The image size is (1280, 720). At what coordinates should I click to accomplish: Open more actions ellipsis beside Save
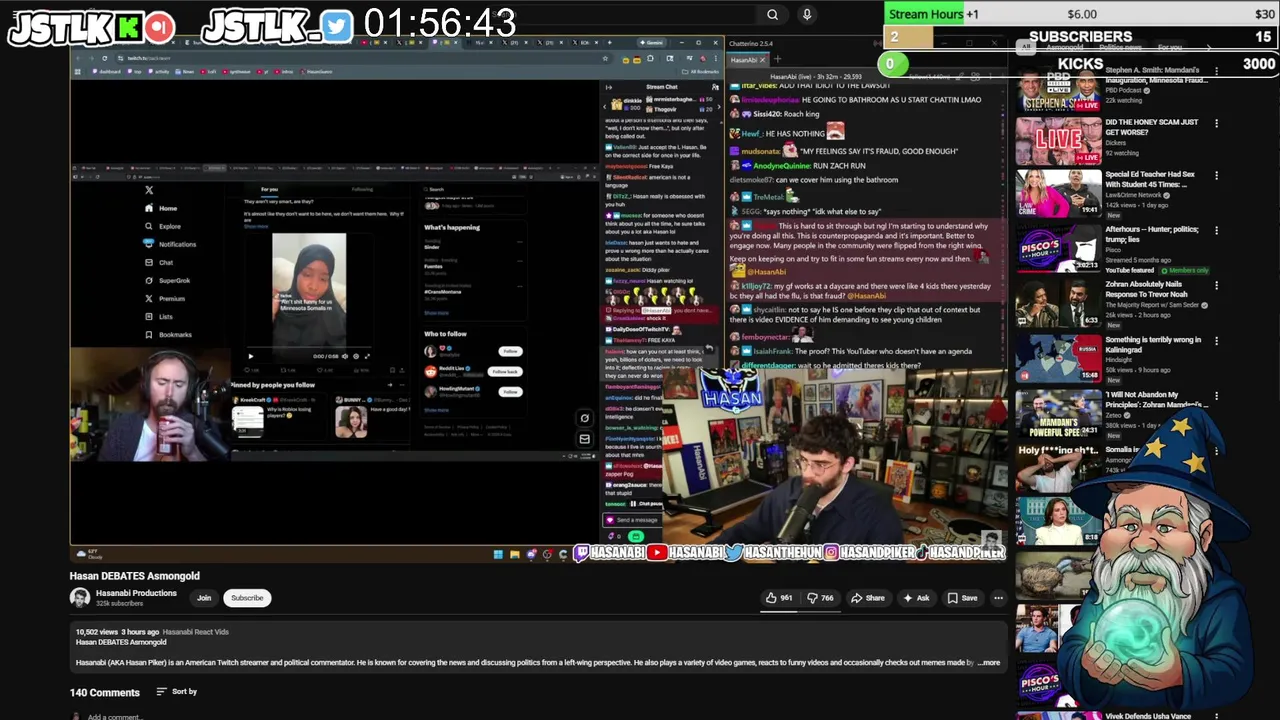(x=998, y=598)
